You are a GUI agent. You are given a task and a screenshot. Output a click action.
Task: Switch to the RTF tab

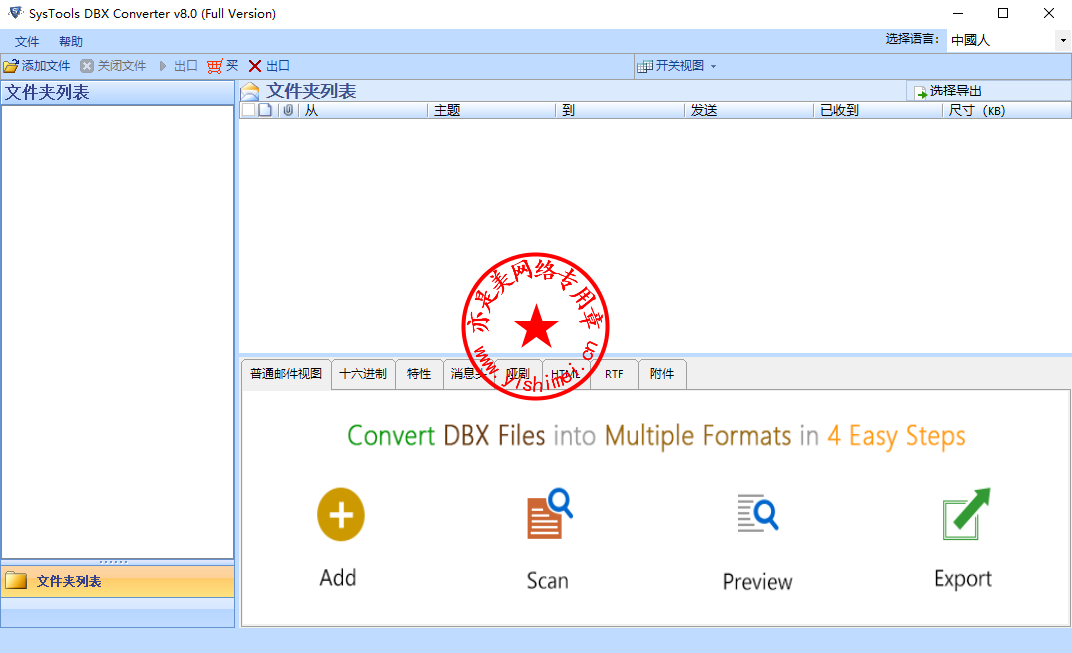tap(614, 374)
